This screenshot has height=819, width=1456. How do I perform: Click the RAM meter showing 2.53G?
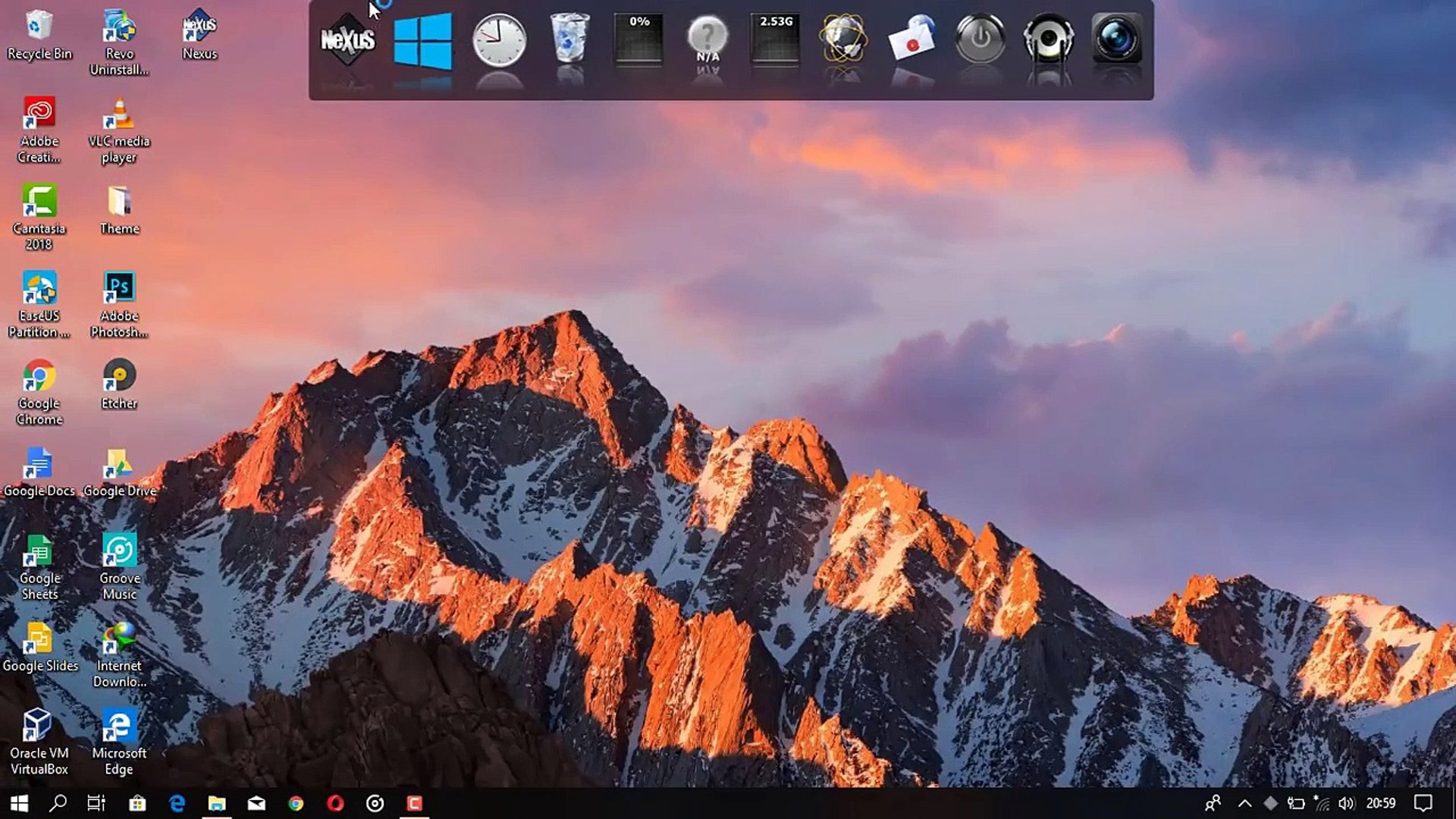tap(775, 39)
